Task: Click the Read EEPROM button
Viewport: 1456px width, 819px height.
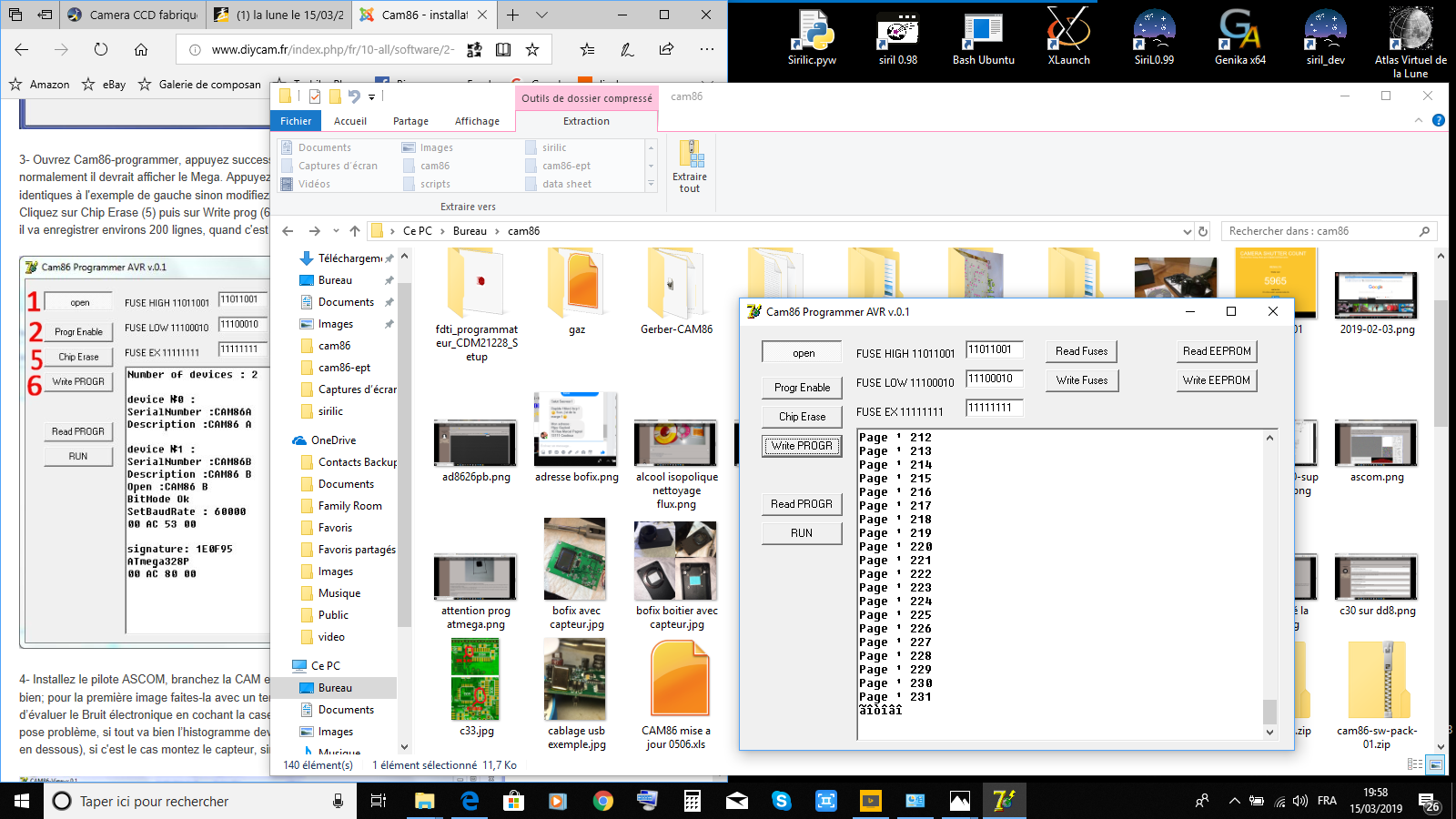Action: [x=1217, y=351]
